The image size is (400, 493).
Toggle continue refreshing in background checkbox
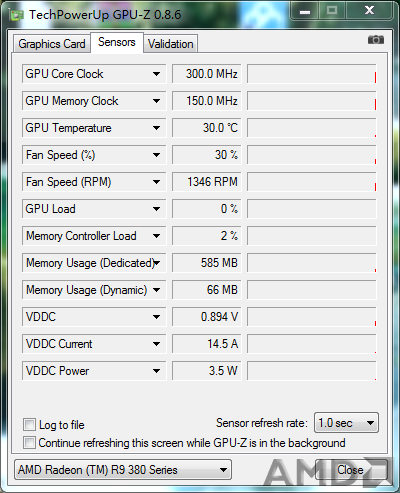pos(29,443)
